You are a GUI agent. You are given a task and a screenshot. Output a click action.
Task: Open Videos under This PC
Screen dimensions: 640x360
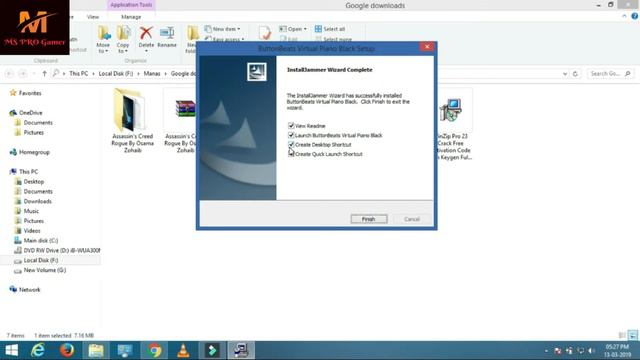click(28, 231)
